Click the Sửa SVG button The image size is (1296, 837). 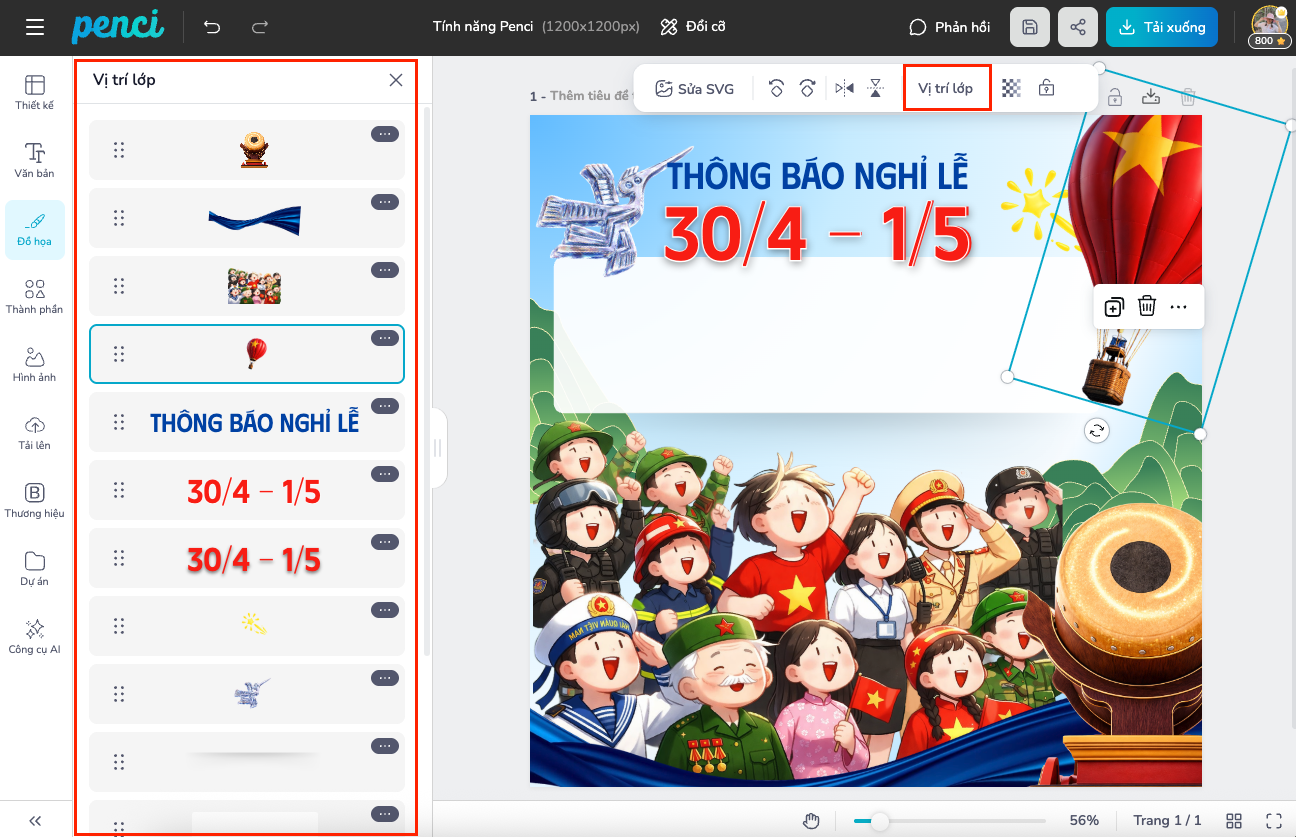[694, 88]
